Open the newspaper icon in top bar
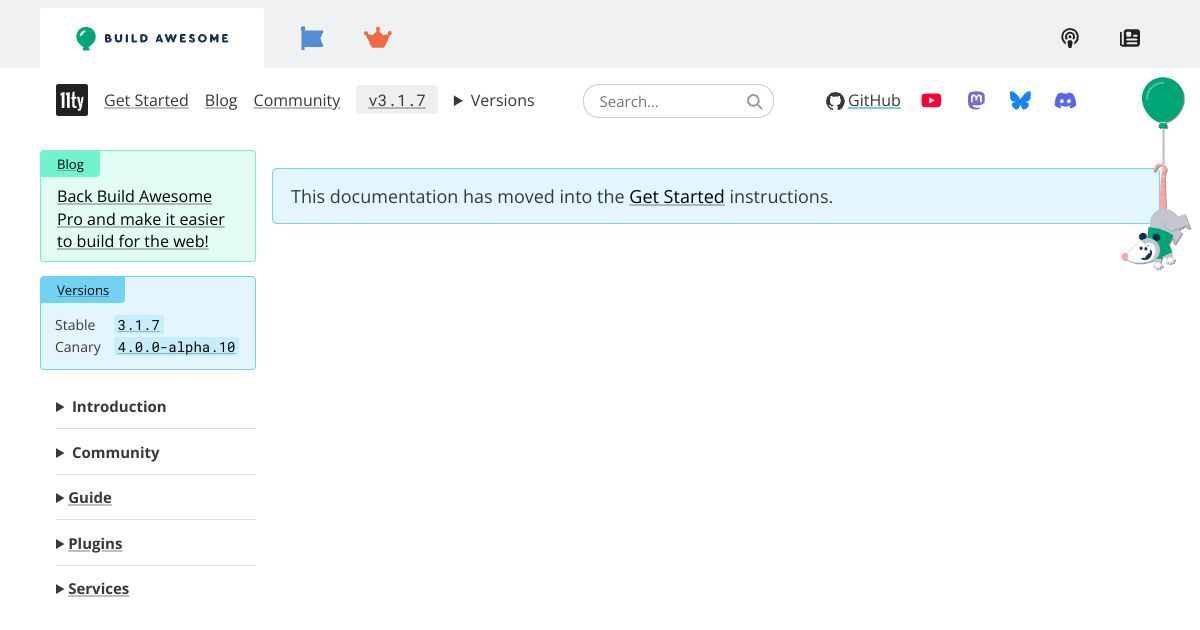The height and width of the screenshot is (630, 1200). click(1130, 38)
